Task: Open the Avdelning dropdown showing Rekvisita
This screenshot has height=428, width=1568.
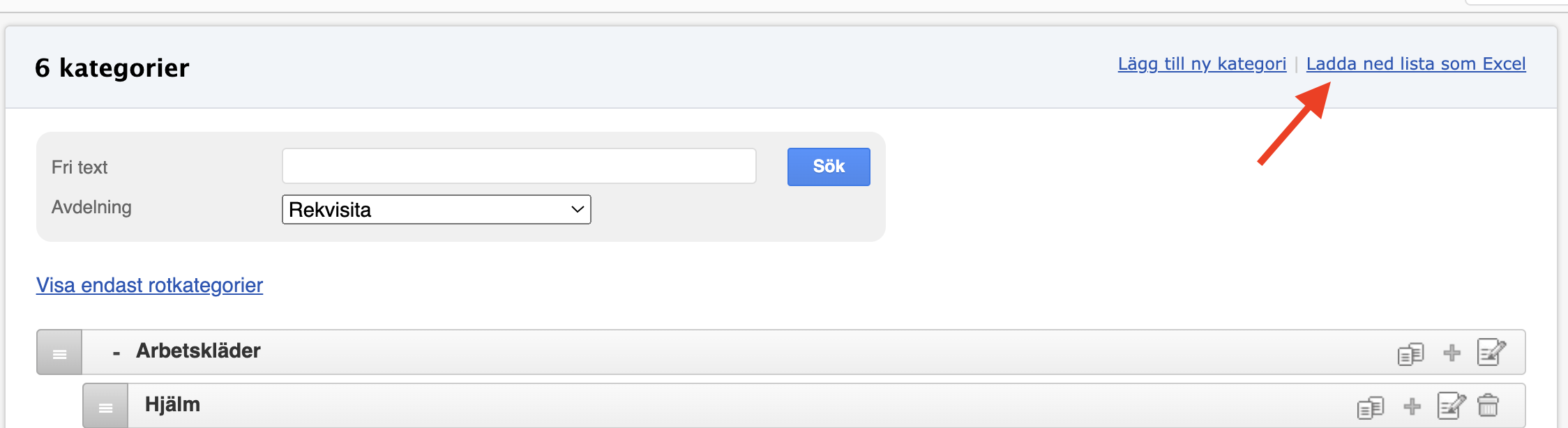Action: click(437, 209)
